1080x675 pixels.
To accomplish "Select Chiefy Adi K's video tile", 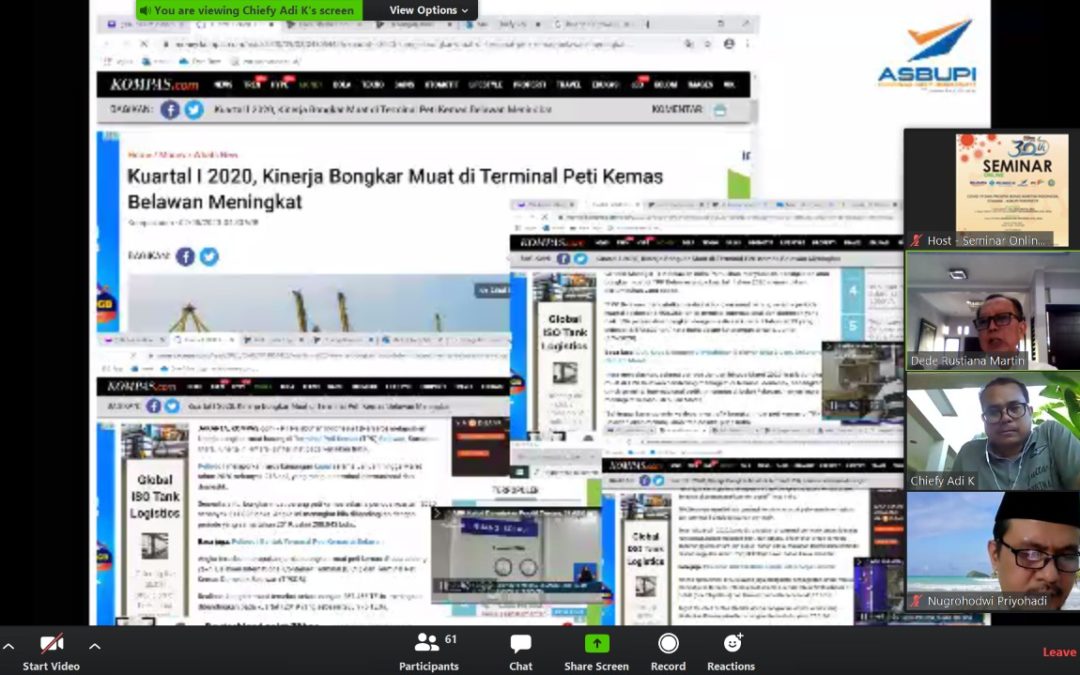I will point(993,431).
